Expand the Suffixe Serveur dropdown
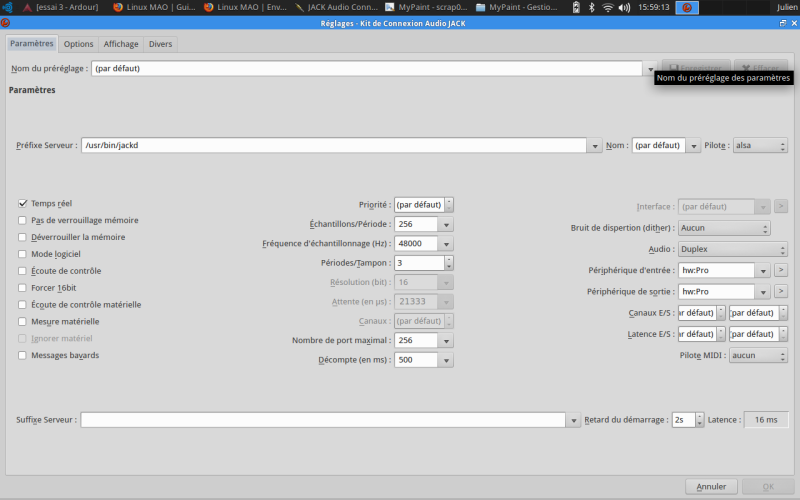Image resolution: width=800 pixels, height=500 pixels. [573, 420]
